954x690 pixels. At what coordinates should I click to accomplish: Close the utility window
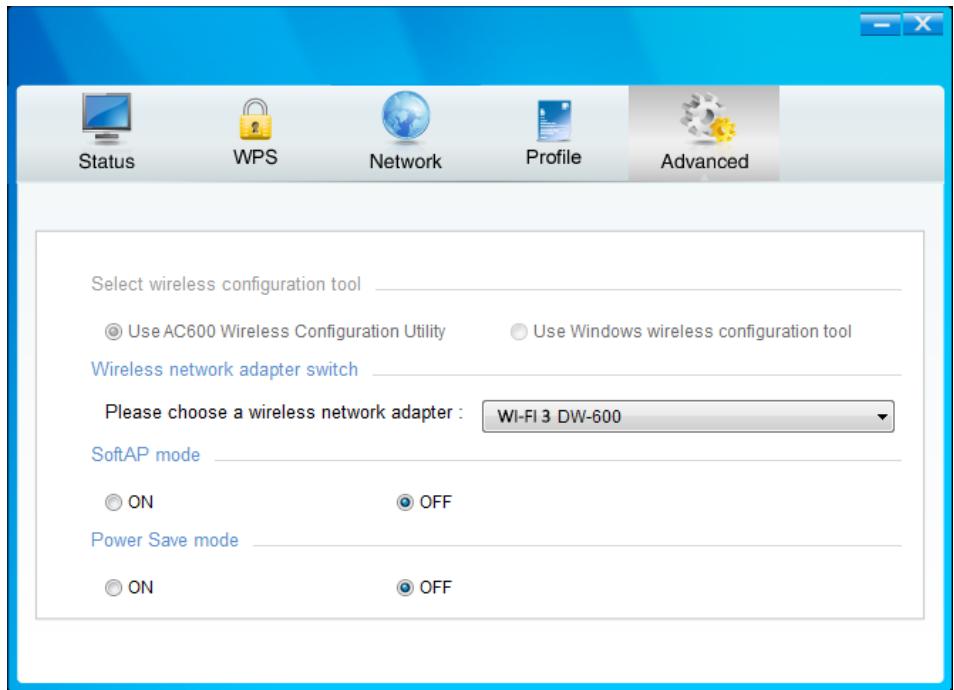coord(923,24)
